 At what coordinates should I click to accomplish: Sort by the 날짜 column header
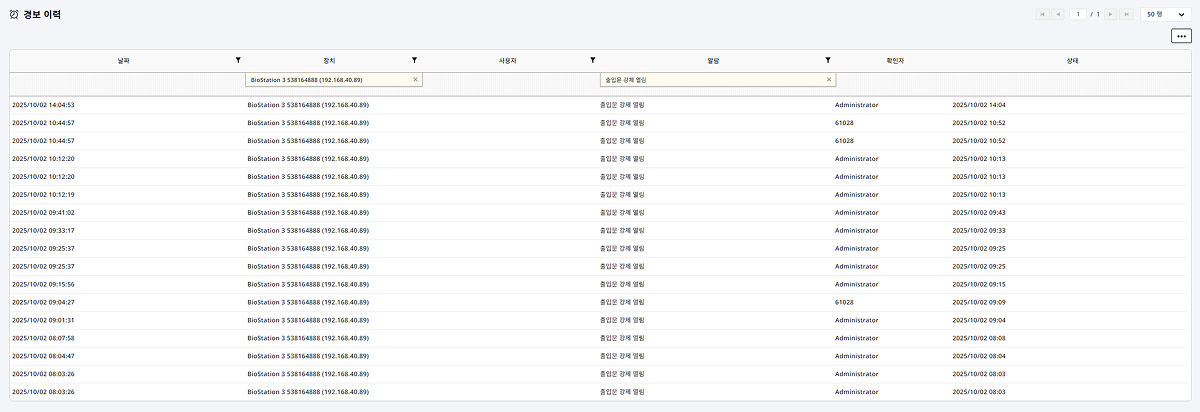(x=123, y=61)
